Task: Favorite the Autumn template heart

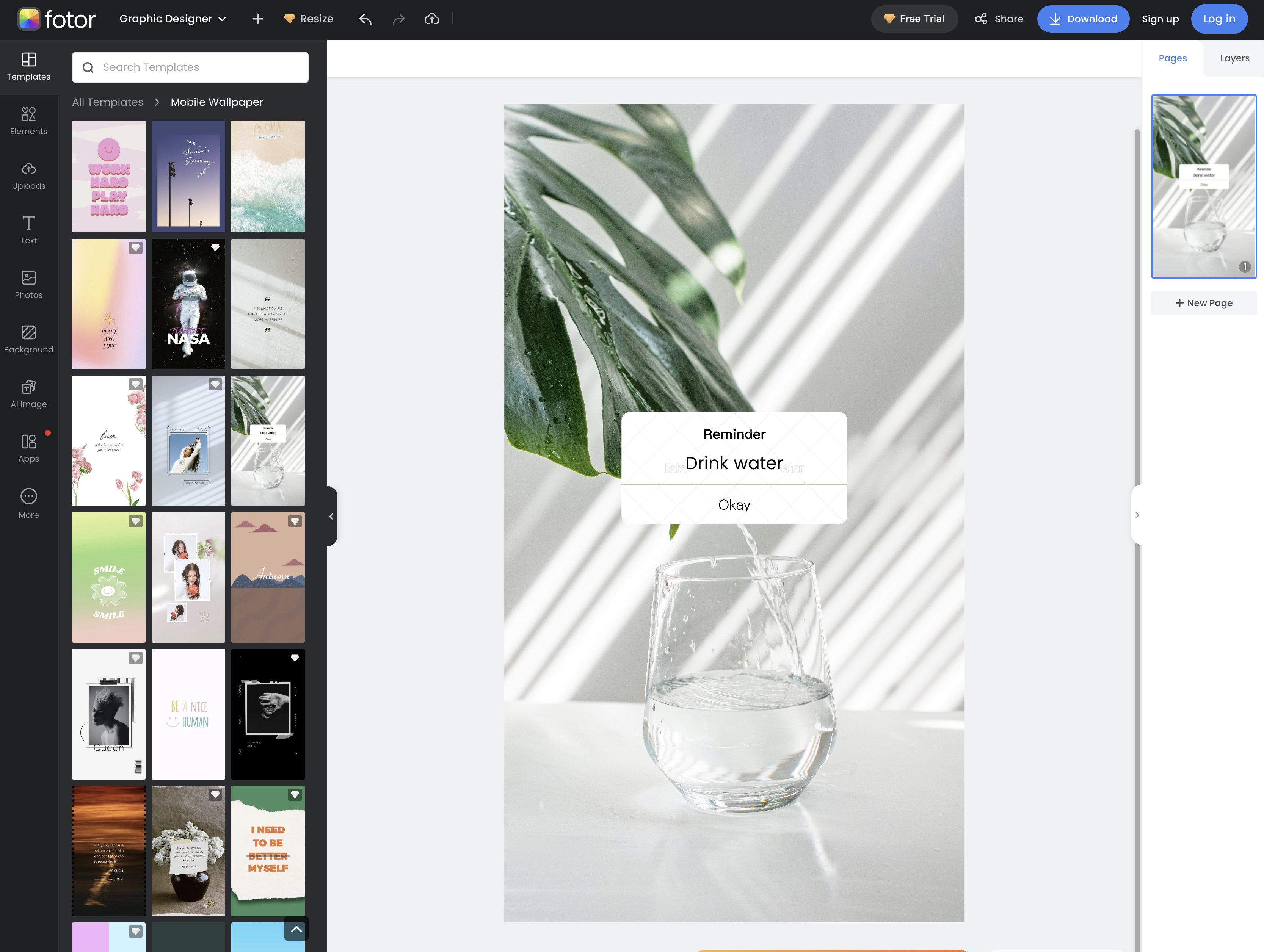Action: pos(295,521)
